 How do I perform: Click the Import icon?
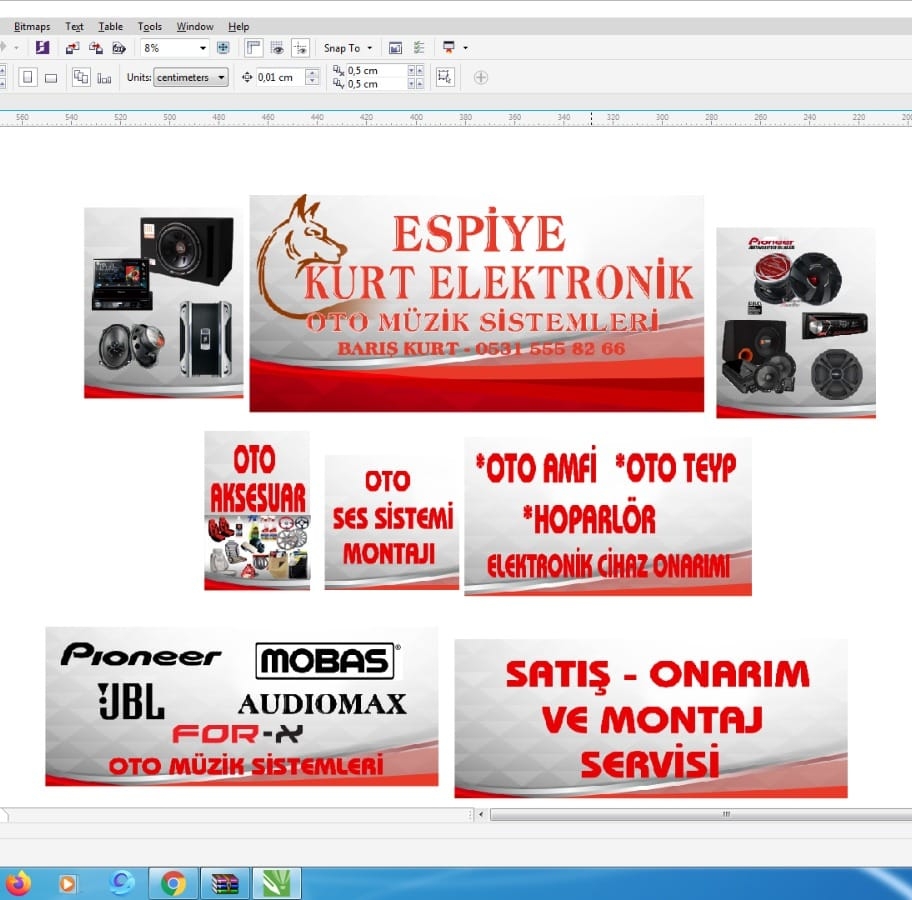point(73,48)
